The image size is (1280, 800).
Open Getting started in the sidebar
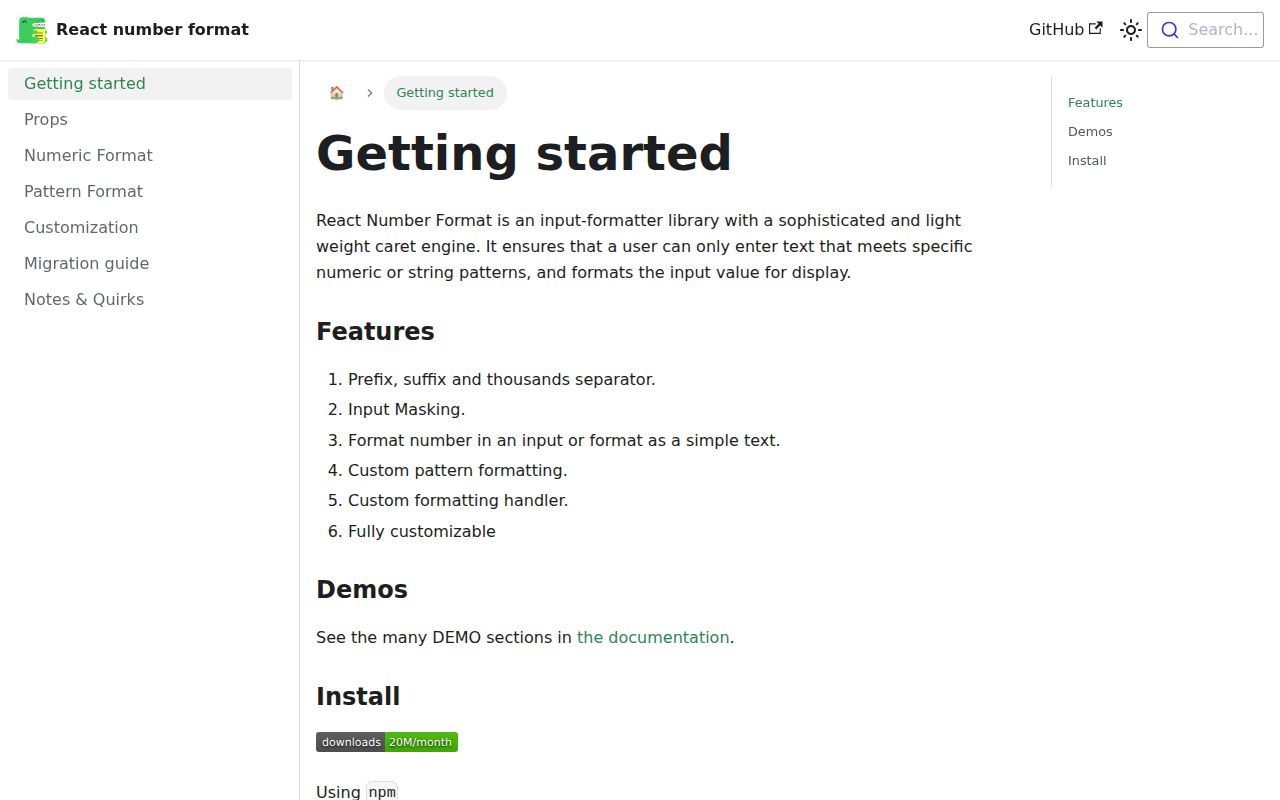point(150,84)
